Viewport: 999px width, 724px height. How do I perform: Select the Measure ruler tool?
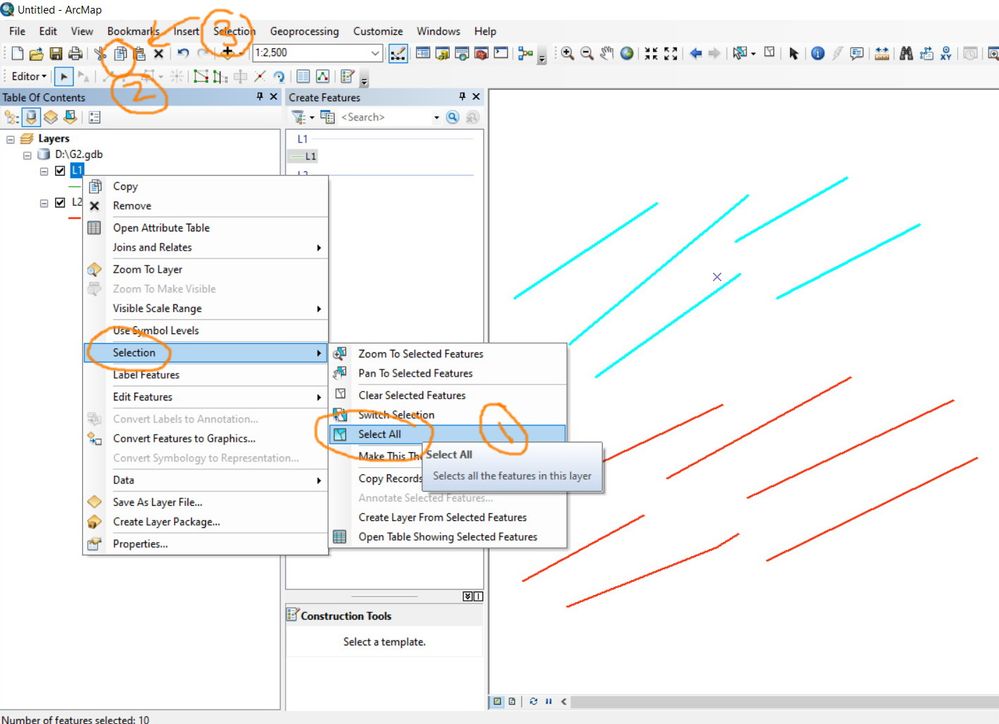882,54
